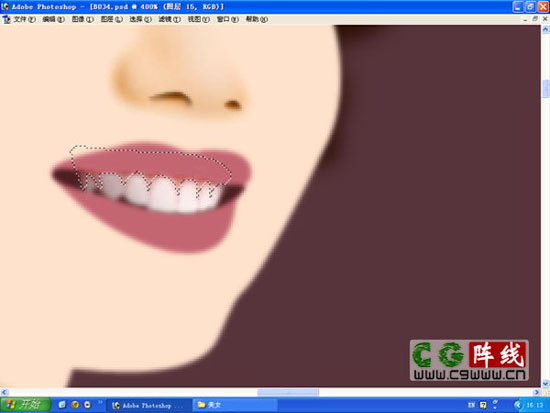Click the Adobe Photoshop taskbar button
550x413 pixels.
click(x=149, y=405)
